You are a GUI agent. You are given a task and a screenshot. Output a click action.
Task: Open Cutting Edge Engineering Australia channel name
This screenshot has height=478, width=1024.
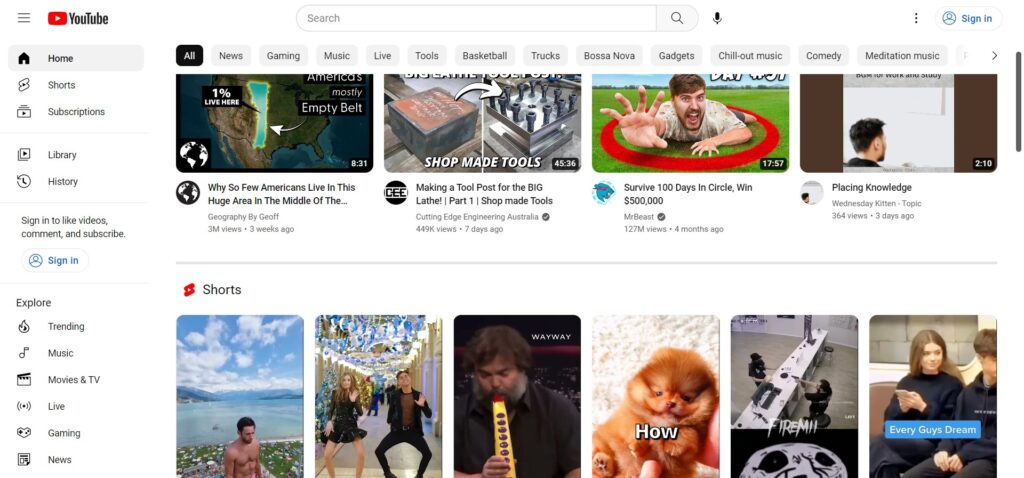477,217
